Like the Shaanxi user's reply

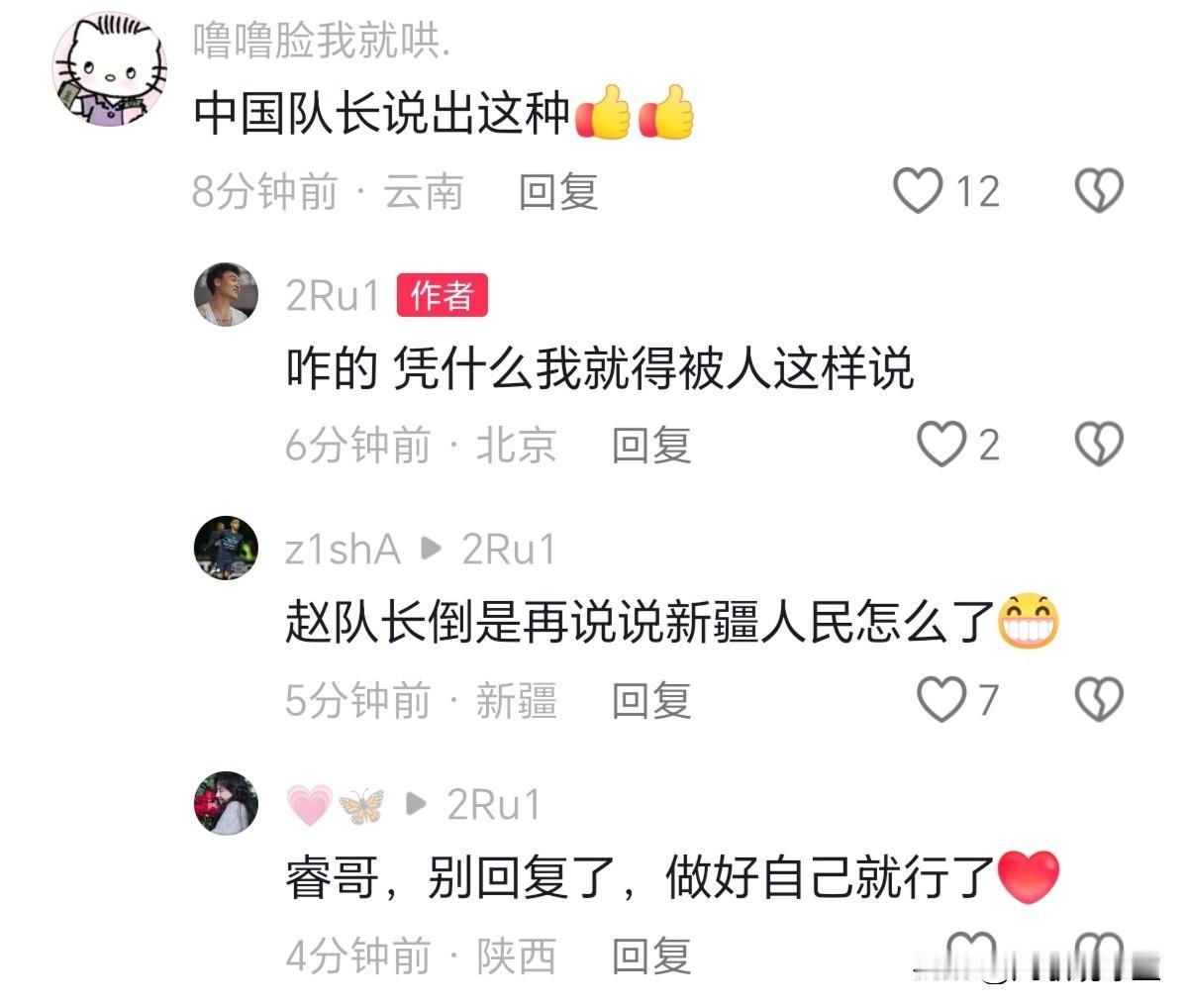click(x=972, y=953)
